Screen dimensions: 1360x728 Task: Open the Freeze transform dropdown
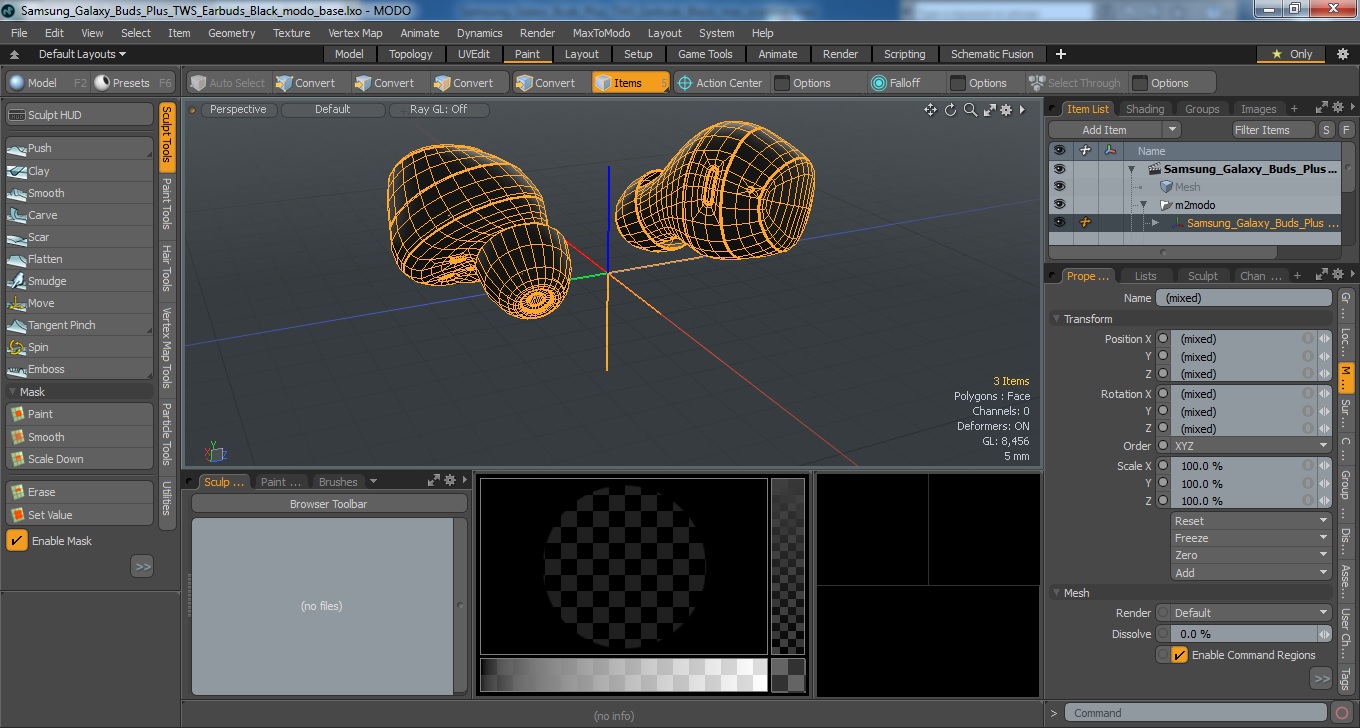[1251, 538]
